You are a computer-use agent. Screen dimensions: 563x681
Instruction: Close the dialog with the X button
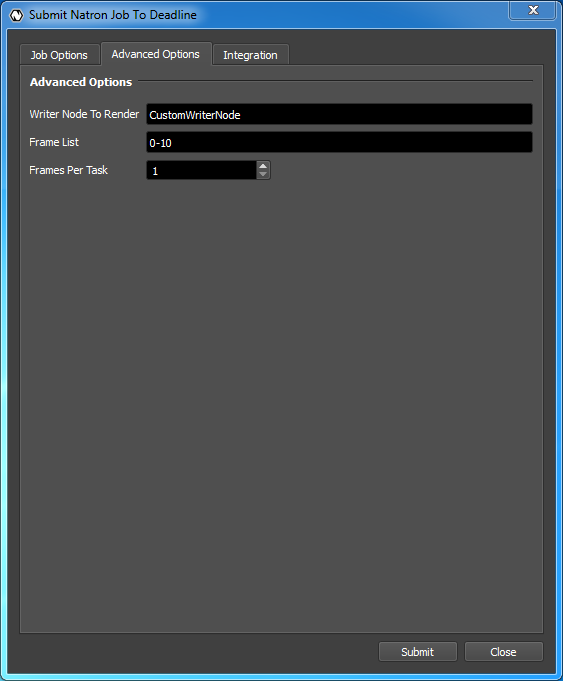[x=533, y=10]
